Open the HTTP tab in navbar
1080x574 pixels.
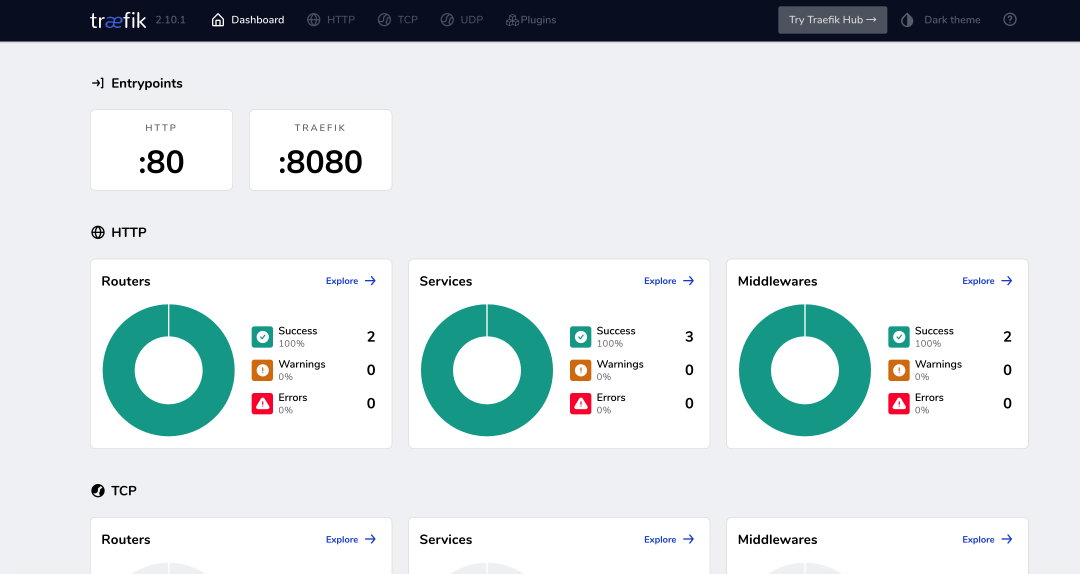coord(331,20)
